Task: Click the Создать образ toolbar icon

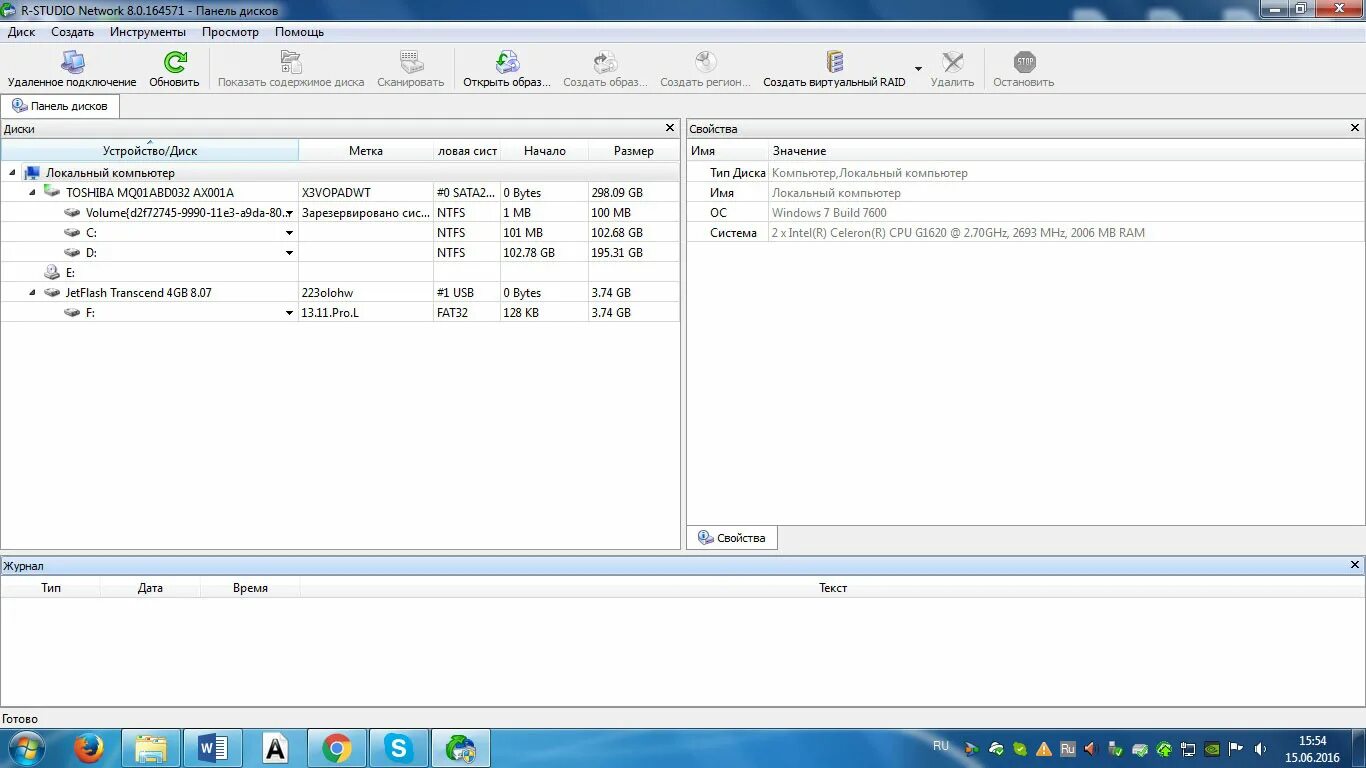Action: [x=605, y=63]
